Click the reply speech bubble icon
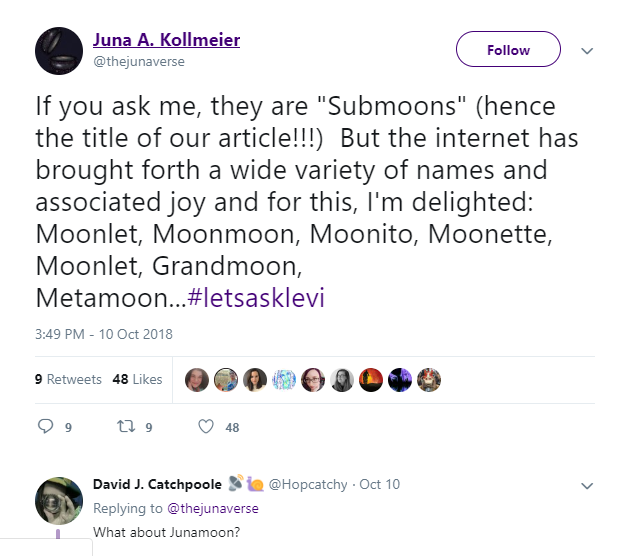 pos(45,426)
